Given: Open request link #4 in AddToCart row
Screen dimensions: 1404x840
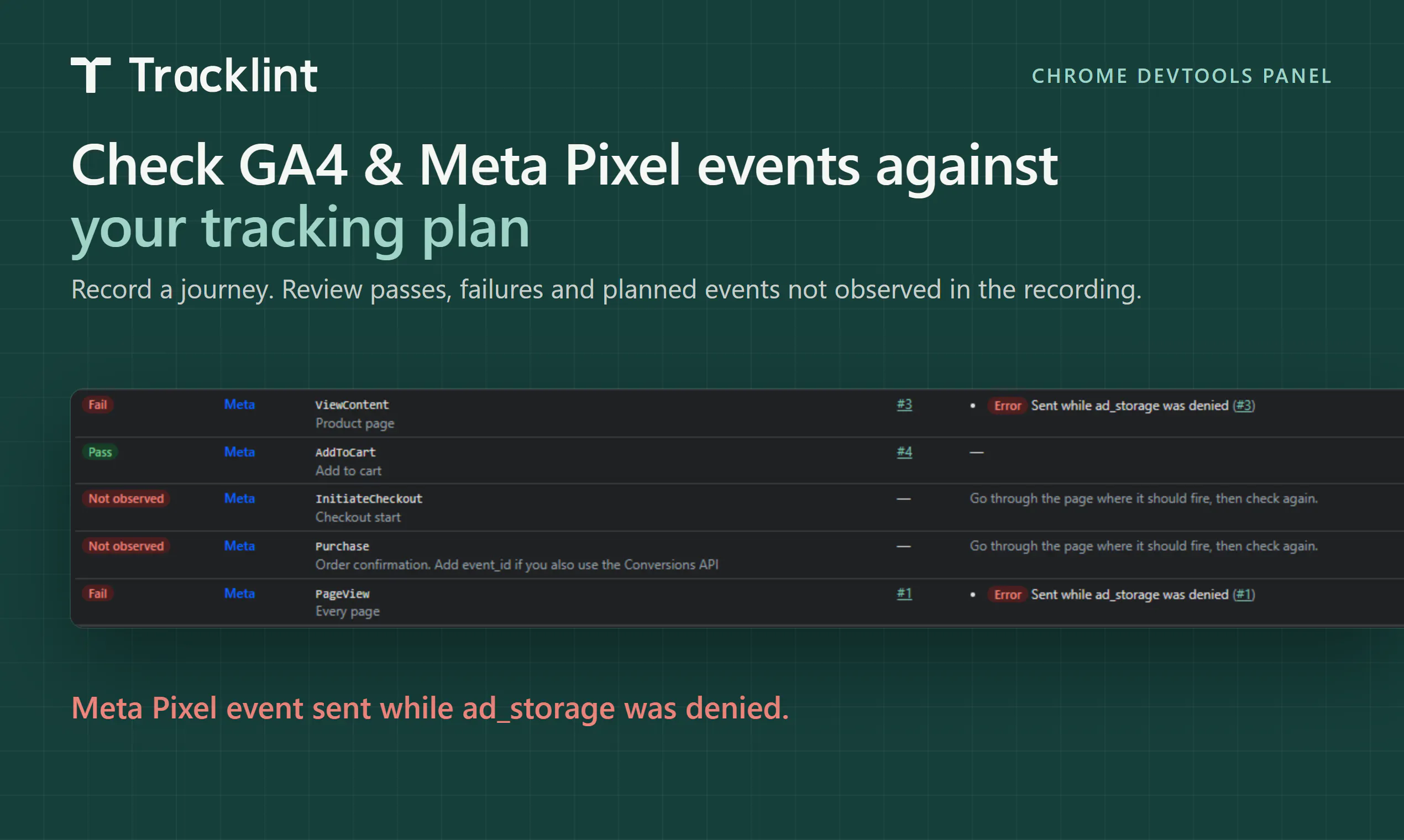Looking at the screenshot, I should tap(904, 452).
